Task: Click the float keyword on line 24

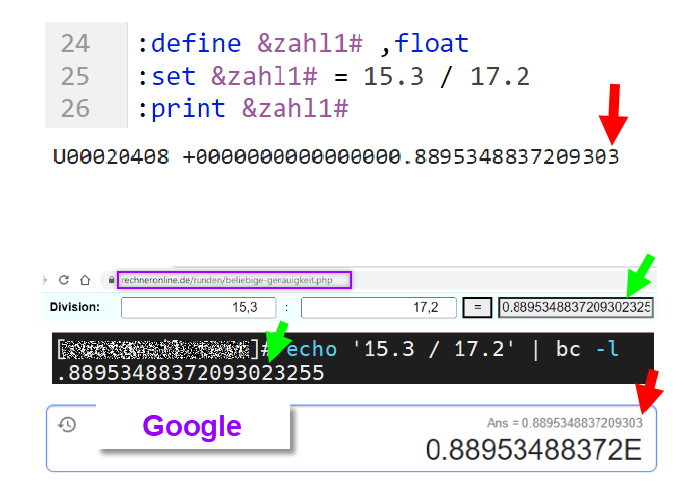Action: pos(431,43)
